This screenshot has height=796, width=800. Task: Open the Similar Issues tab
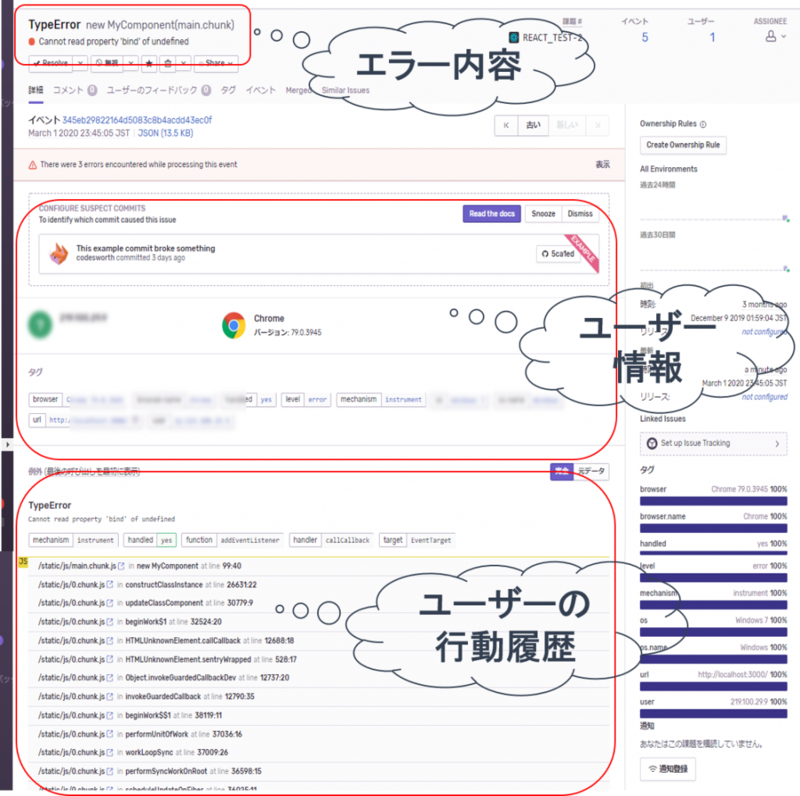tap(345, 90)
